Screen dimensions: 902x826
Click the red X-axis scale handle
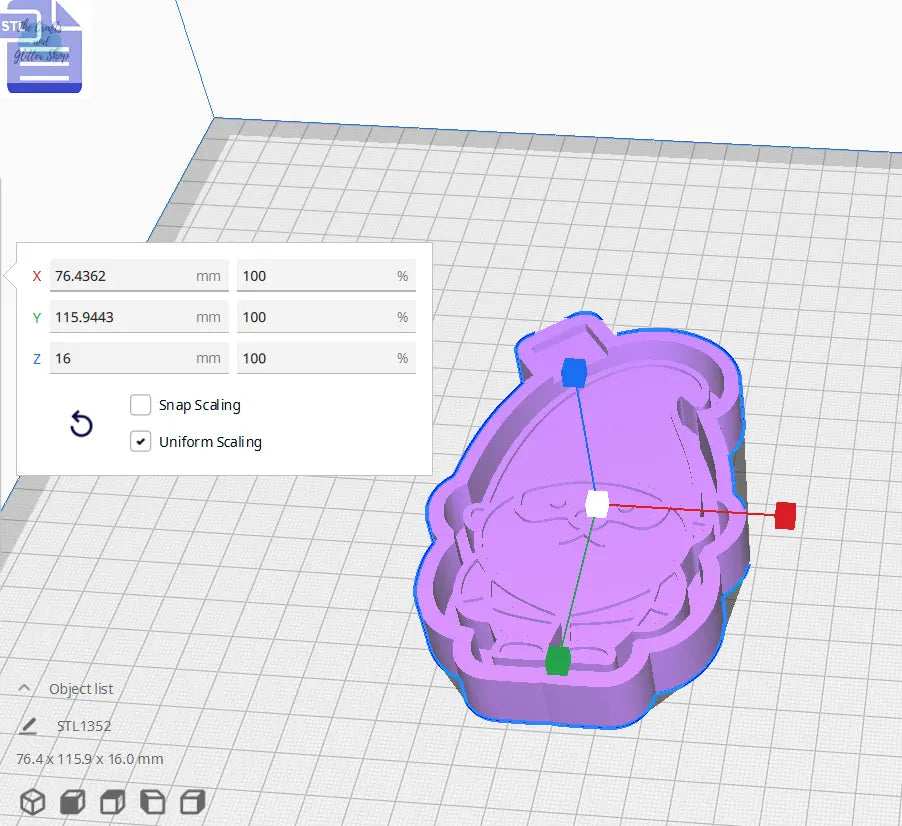(785, 517)
